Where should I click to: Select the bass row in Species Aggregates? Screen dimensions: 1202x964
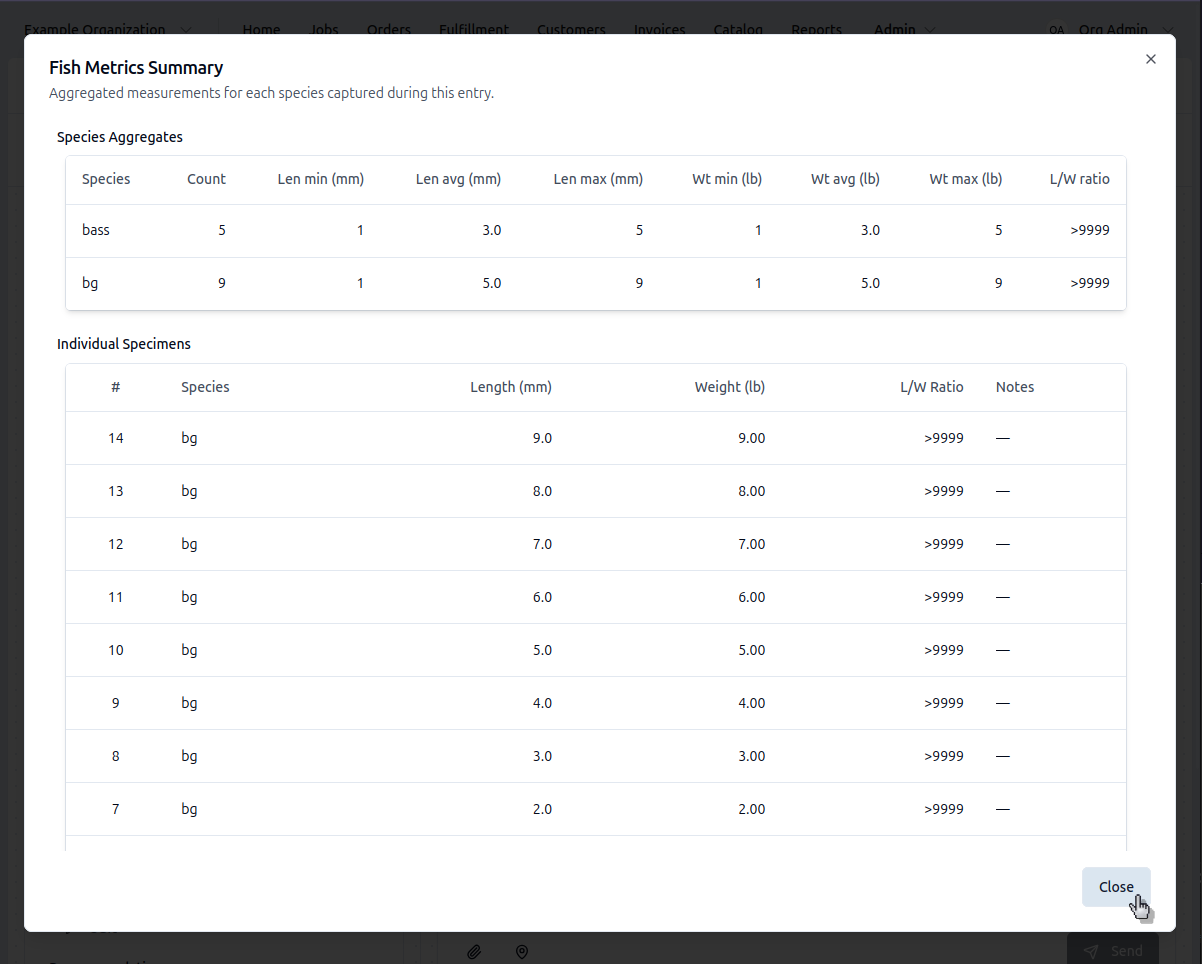pyautogui.click(x=595, y=230)
